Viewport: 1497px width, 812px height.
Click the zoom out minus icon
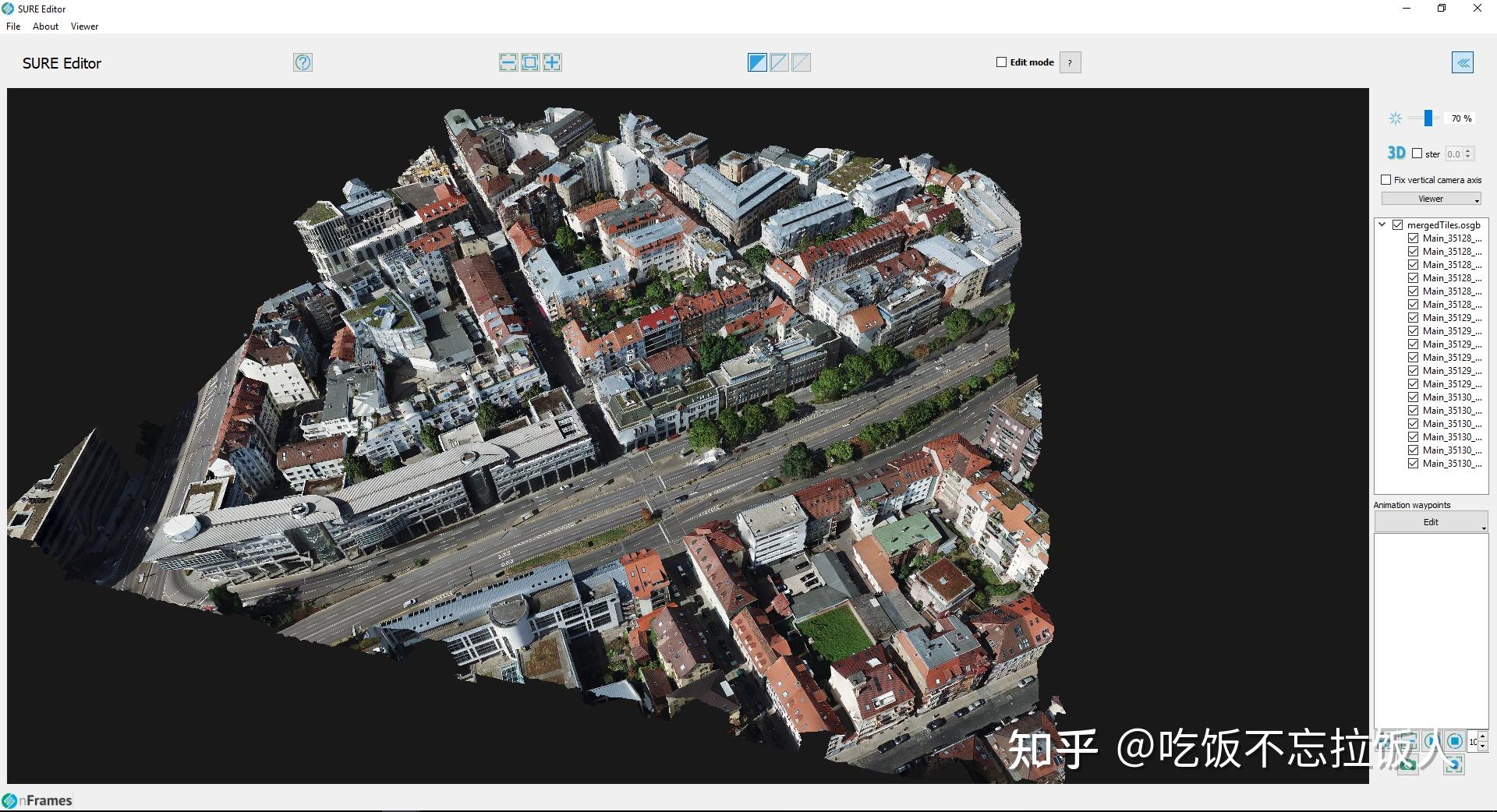tap(508, 62)
